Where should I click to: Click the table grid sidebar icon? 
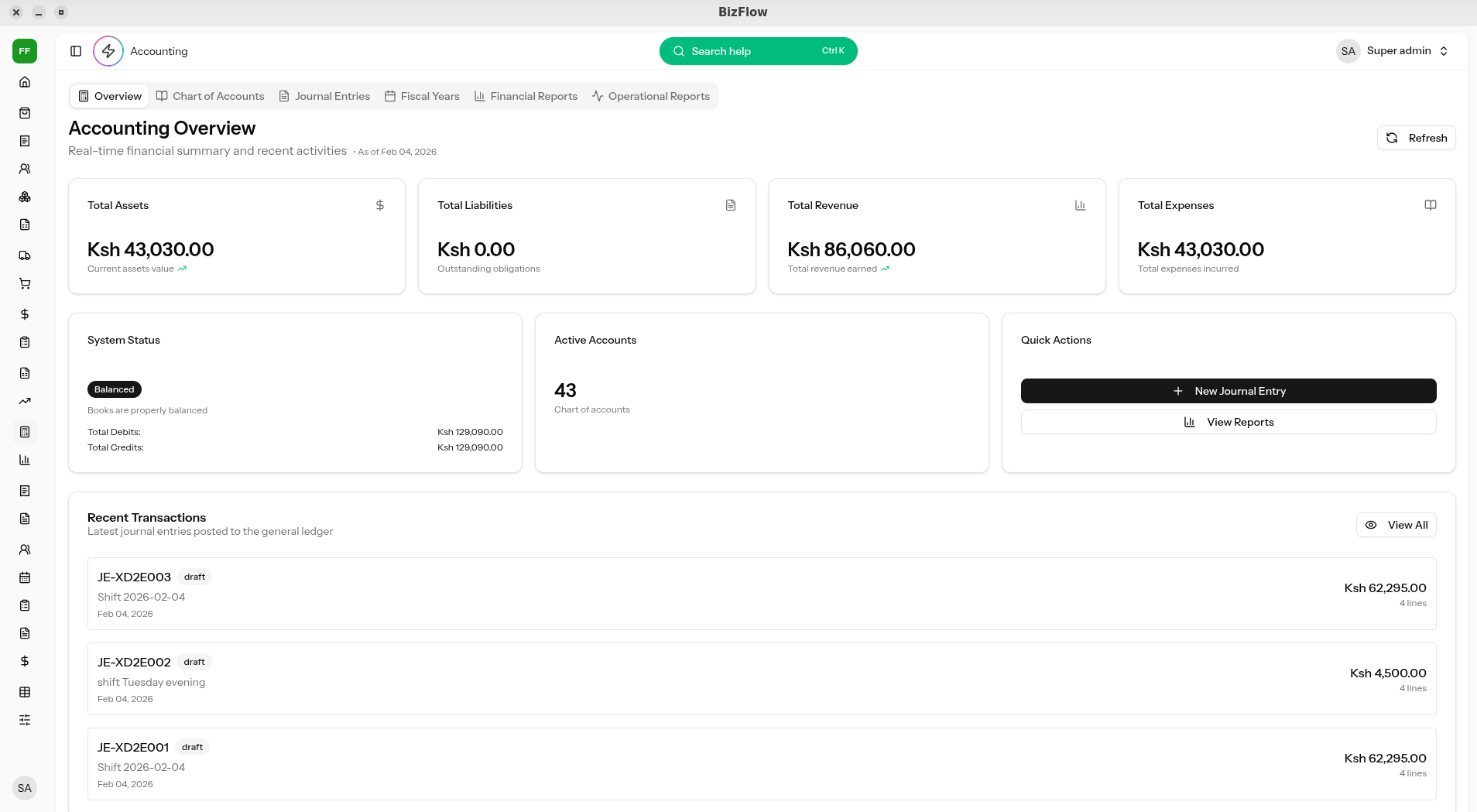pos(25,692)
